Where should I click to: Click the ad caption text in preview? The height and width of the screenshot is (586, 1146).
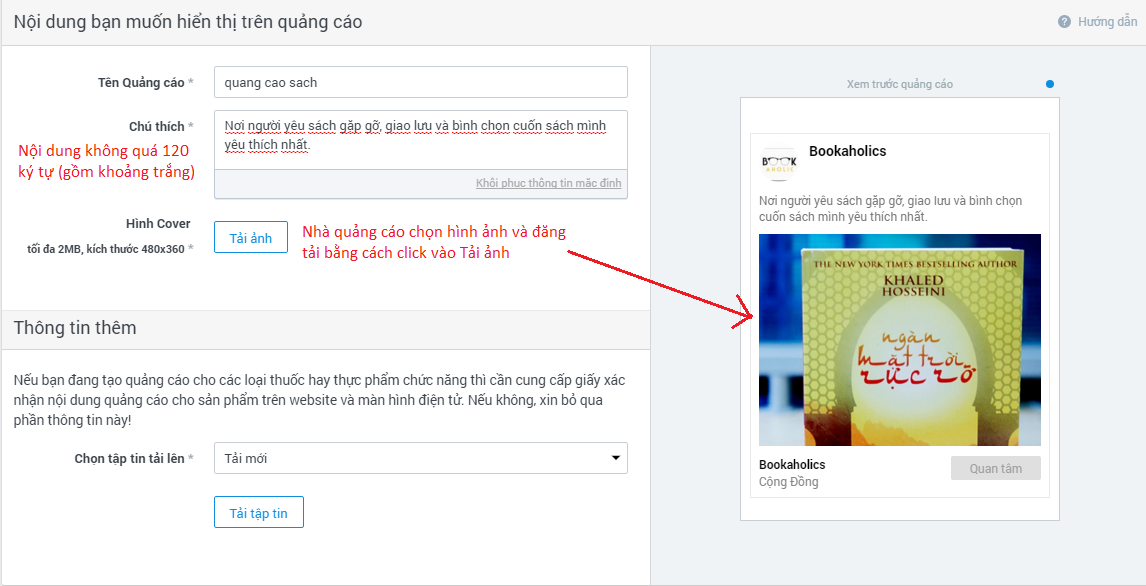[890, 209]
